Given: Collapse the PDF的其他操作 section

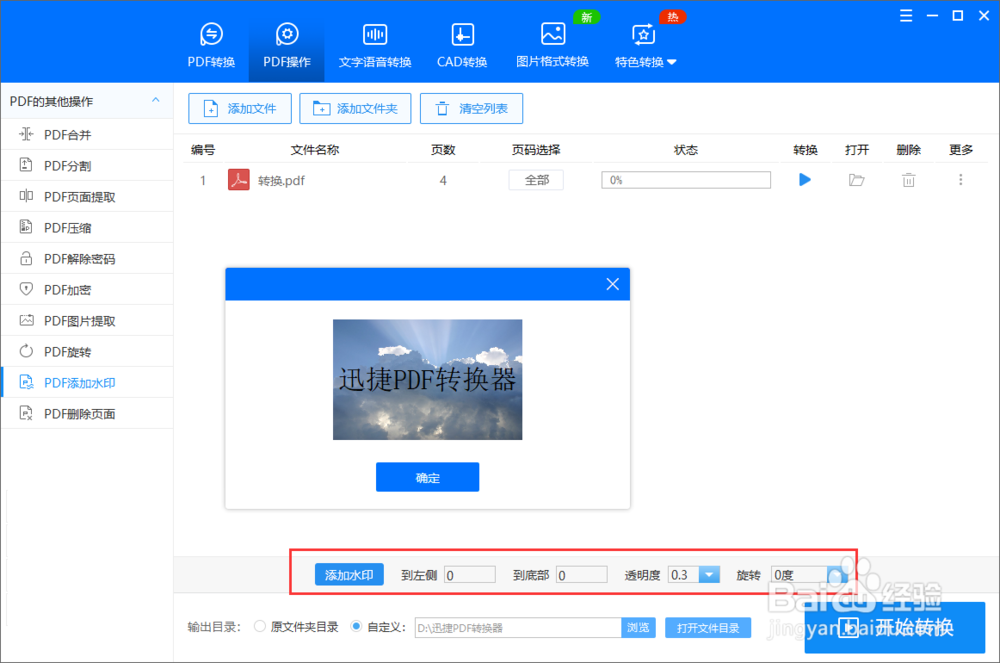Looking at the screenshot, I should [156, 101].
